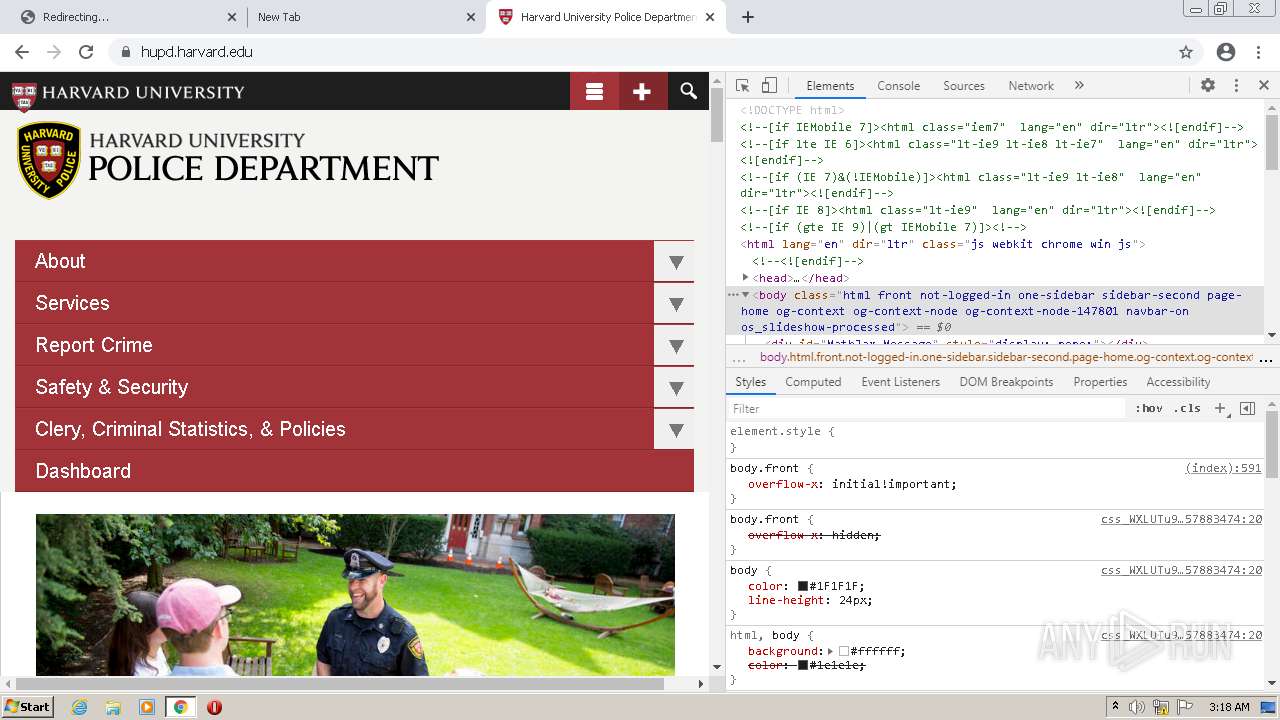The height and width of the screenshot is (720, 1280).
Task: Open the (index):591 source link
Action: pos(1223,468)
